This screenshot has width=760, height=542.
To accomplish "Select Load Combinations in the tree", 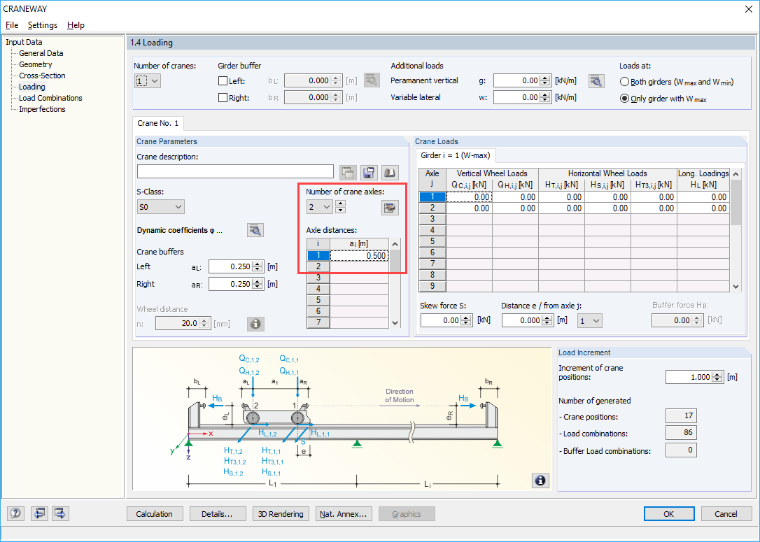I will click(50, 98).
